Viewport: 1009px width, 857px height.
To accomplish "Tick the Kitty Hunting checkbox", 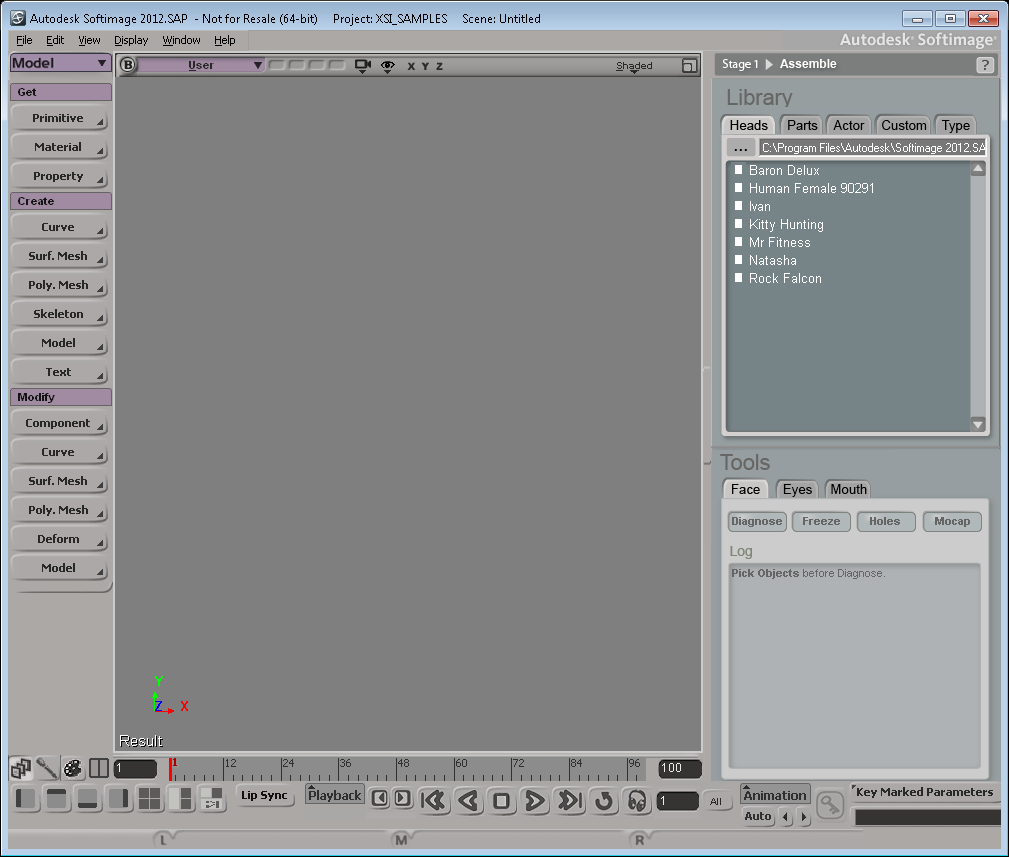I will tap(739, 224).
